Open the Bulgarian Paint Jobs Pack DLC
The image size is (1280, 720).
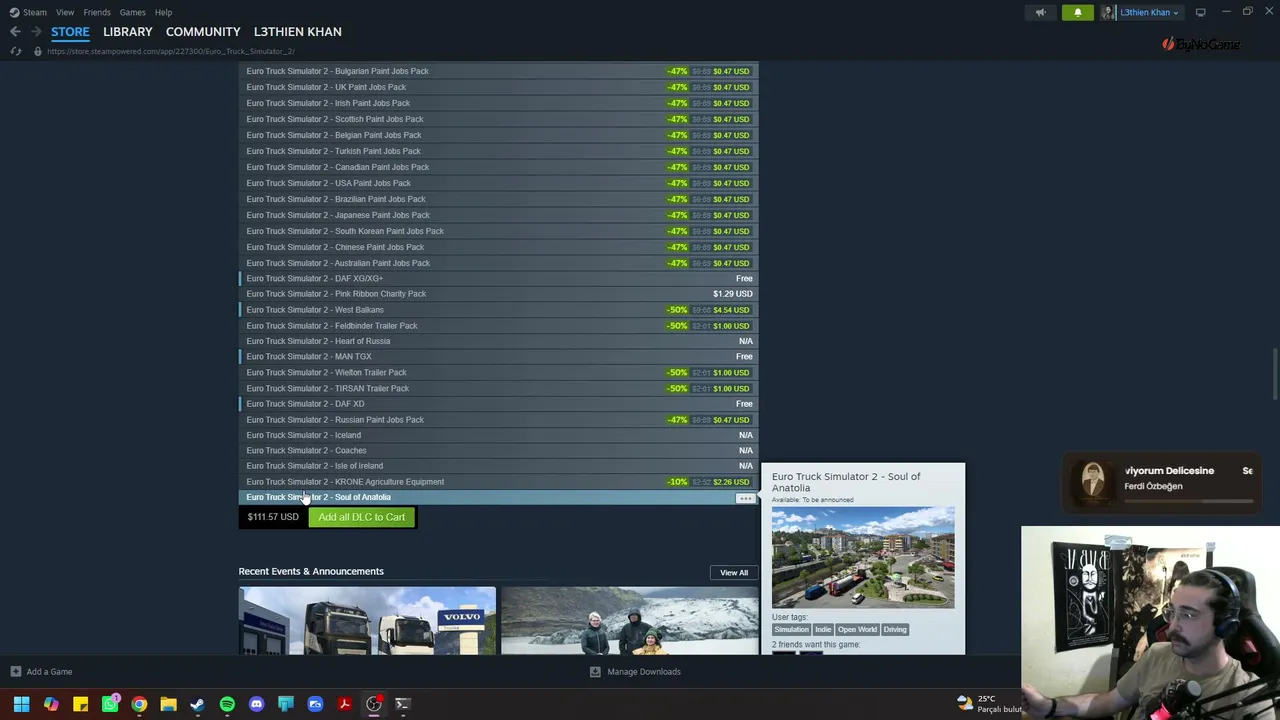[499, 71]
